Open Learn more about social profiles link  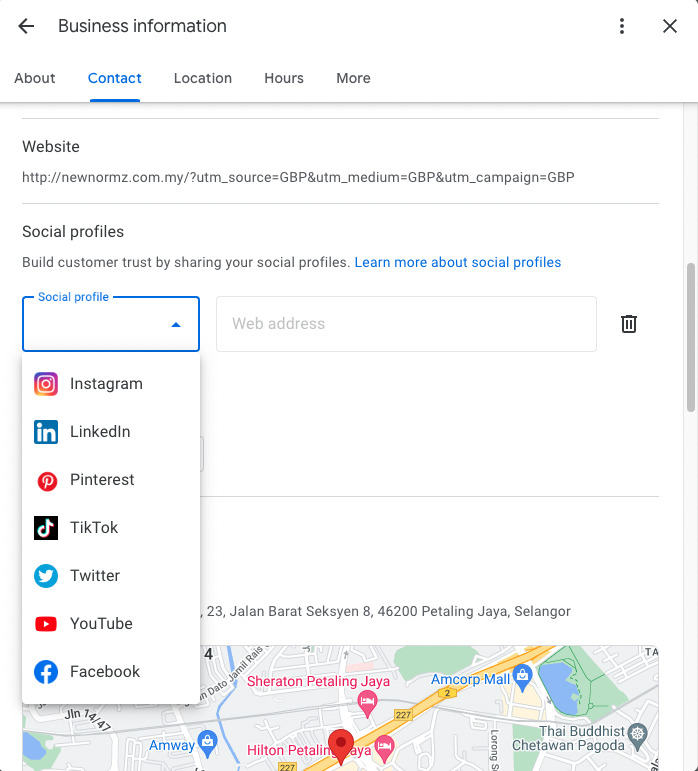(458, 262)
